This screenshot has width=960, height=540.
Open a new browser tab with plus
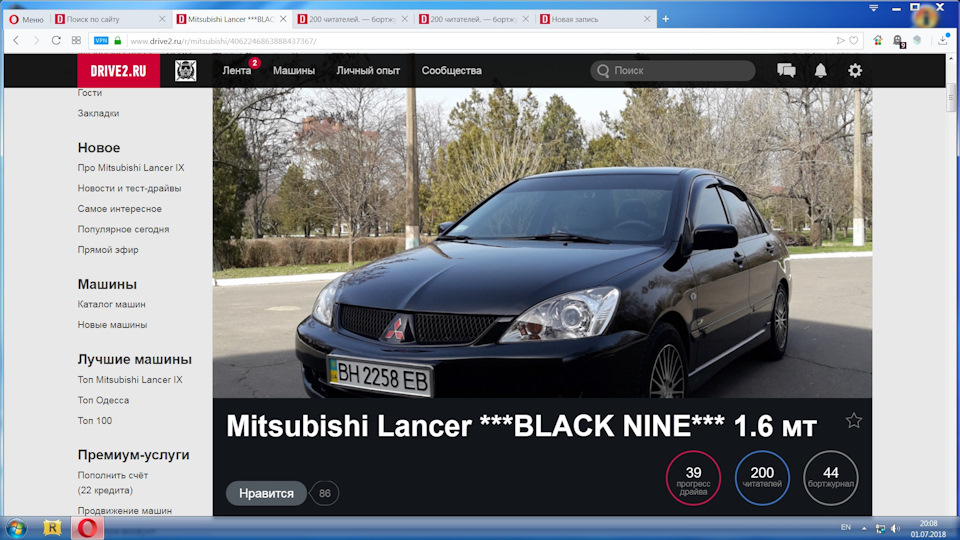[666, 20]
